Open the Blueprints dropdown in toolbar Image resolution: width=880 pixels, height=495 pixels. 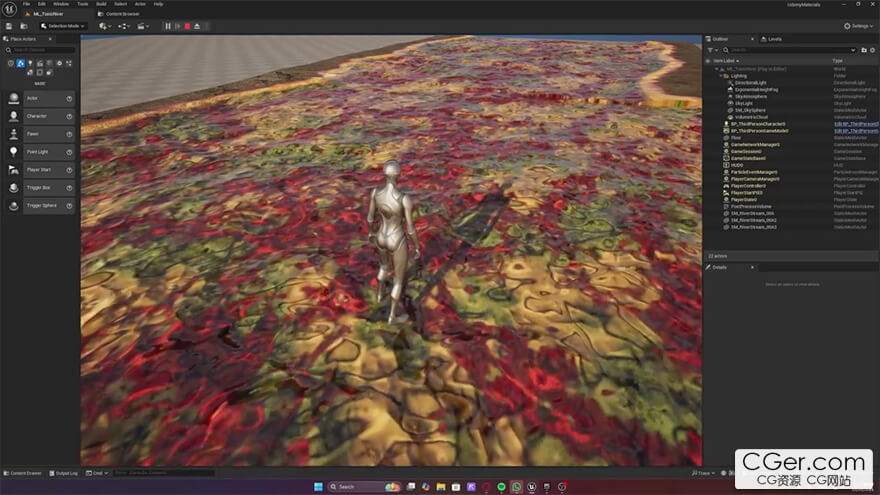coord(123,26)
